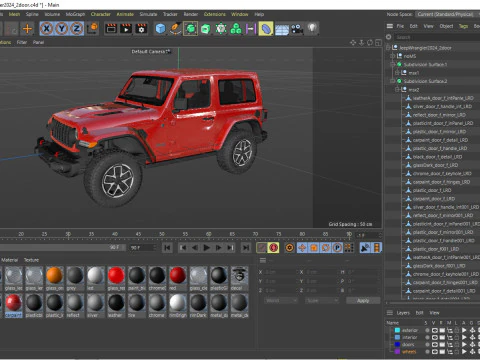Expand the msx1 tree node
The image size is (480, 360).
pyautogui.click(x=397, y=73)
